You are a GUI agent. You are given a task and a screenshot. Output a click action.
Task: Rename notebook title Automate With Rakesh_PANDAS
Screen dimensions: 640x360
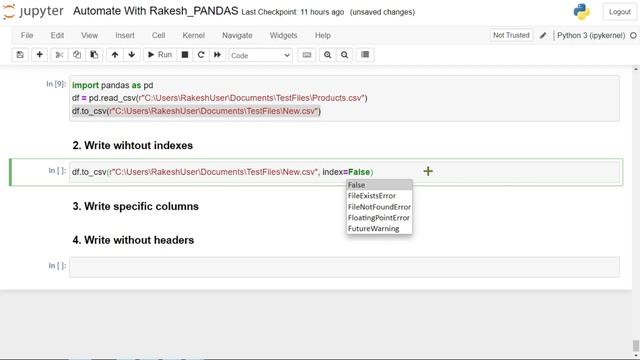(156, 11)
